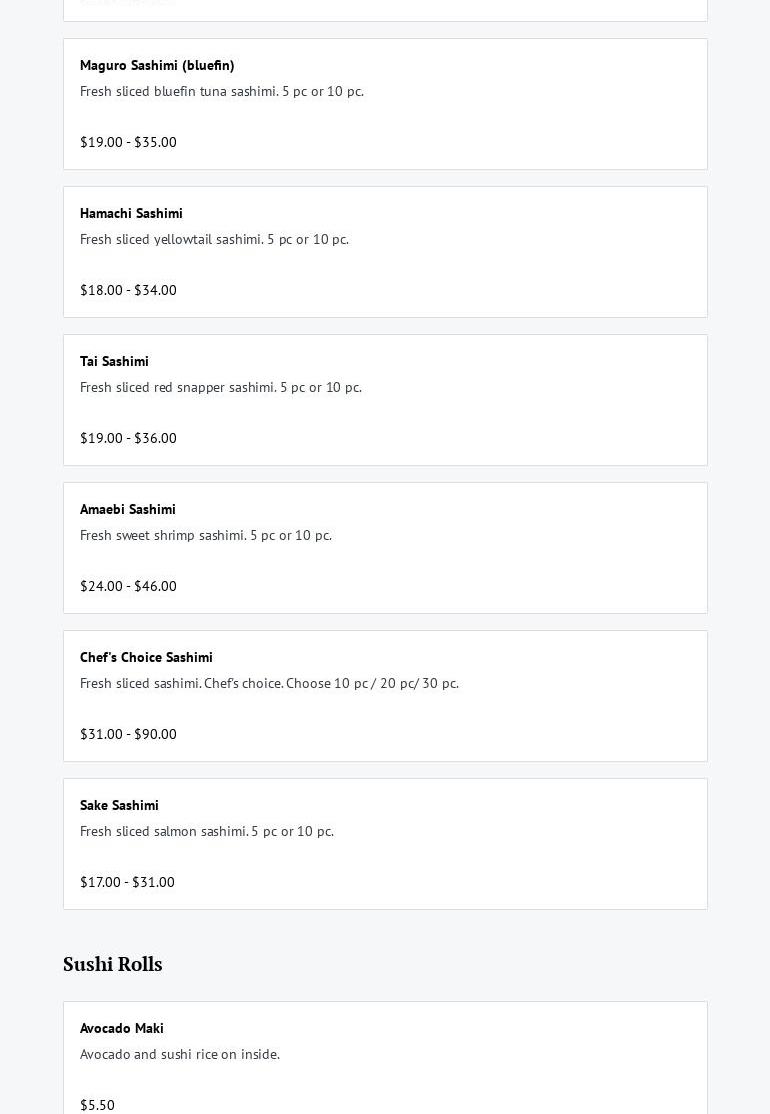Open the Avocado Maki roll item
The height and width of the screenshot is (1114, 770).
tap(122, 1029)
